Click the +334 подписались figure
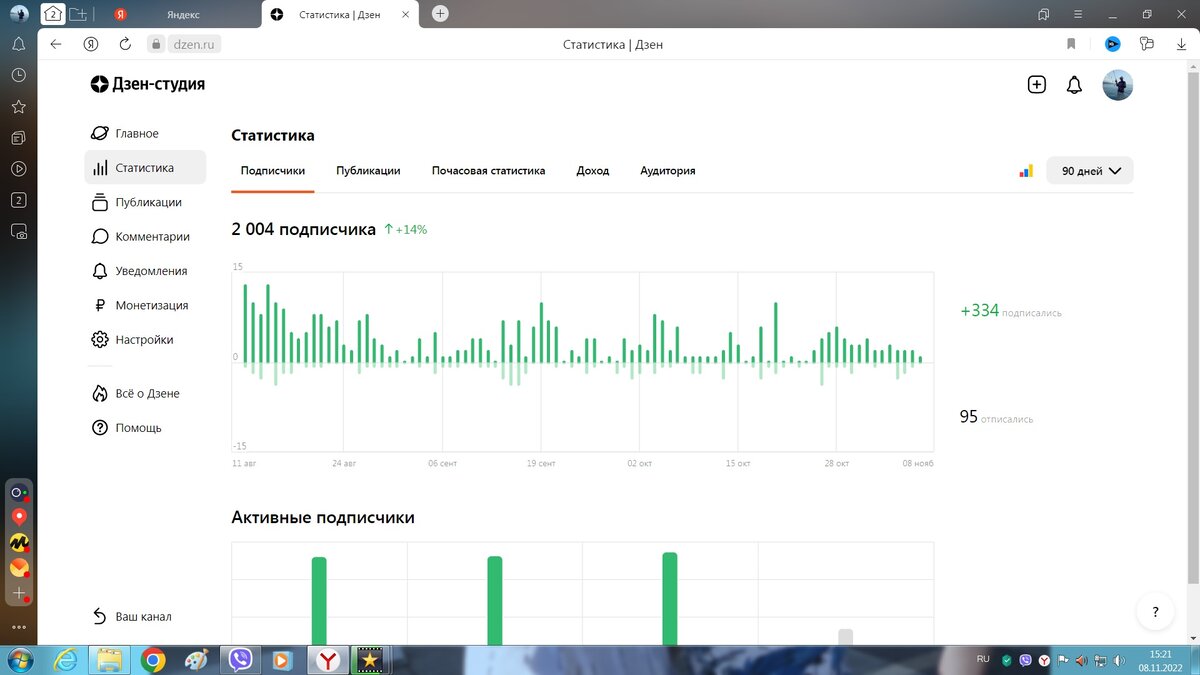Image resolution: width=1200 pixels, height=675 pixels. pos(1011,311)
